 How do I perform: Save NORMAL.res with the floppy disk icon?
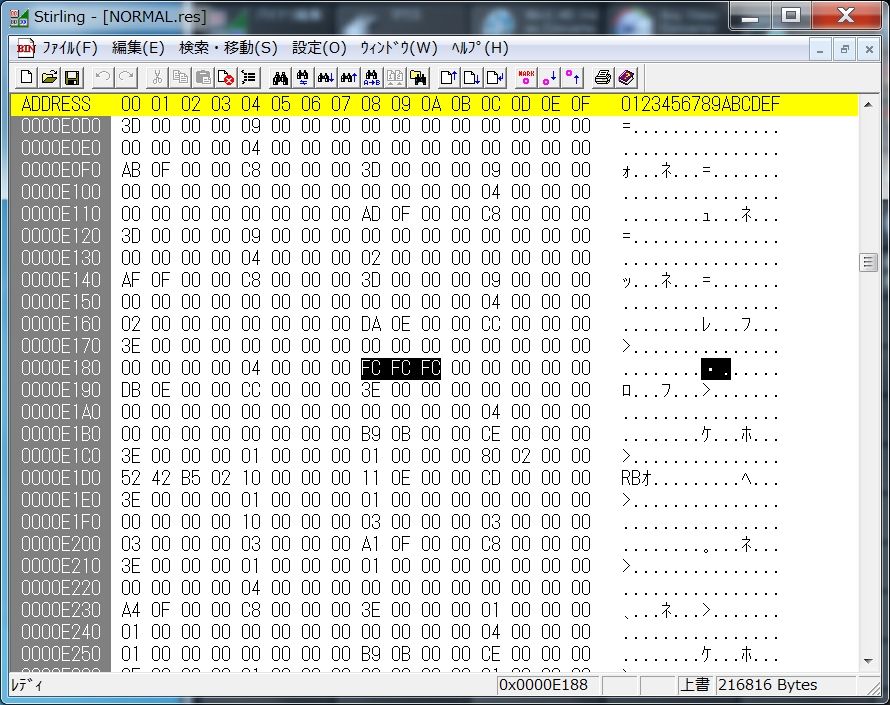pyautogui.click(x=72, y=77)
